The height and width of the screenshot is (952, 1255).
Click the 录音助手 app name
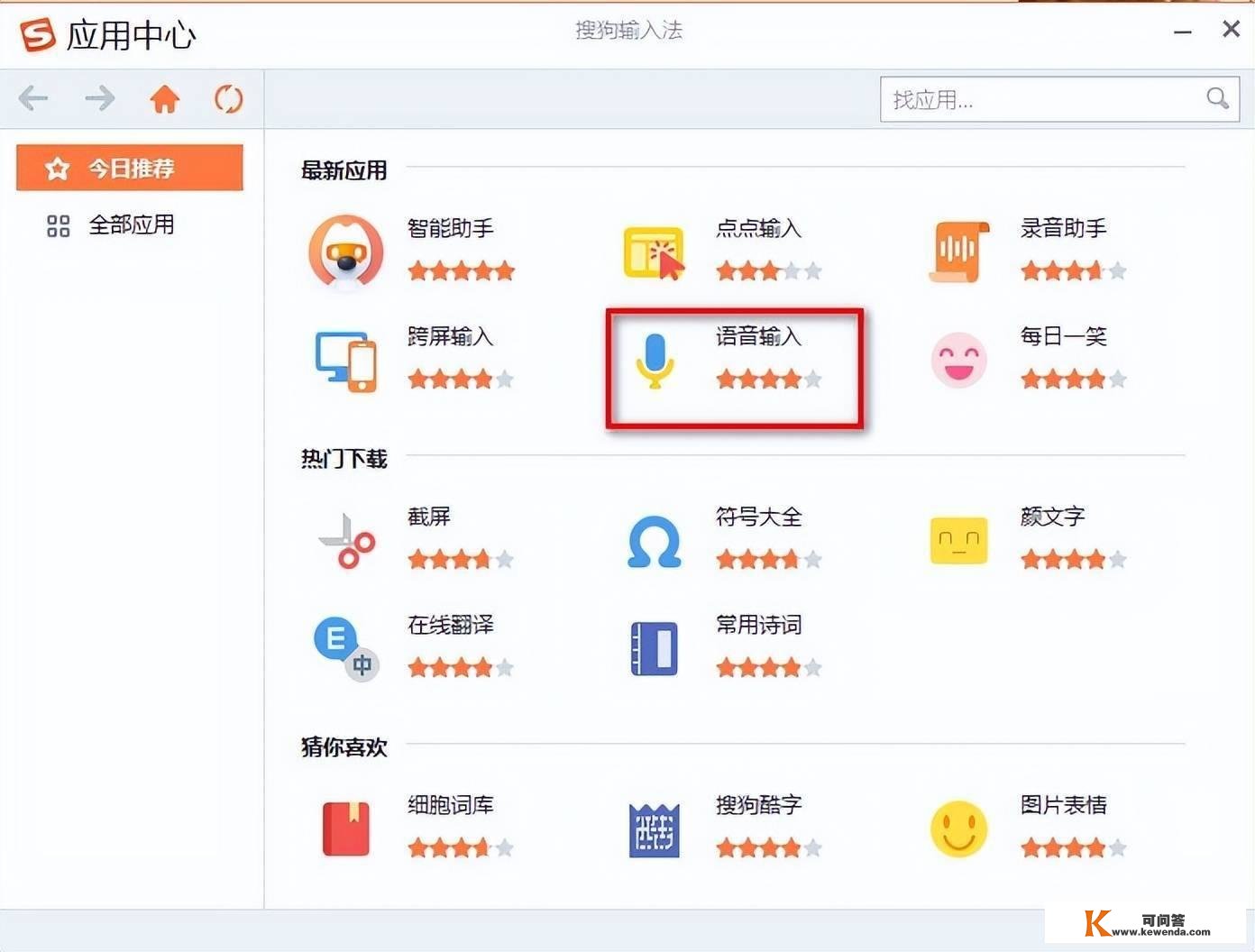1064,228
